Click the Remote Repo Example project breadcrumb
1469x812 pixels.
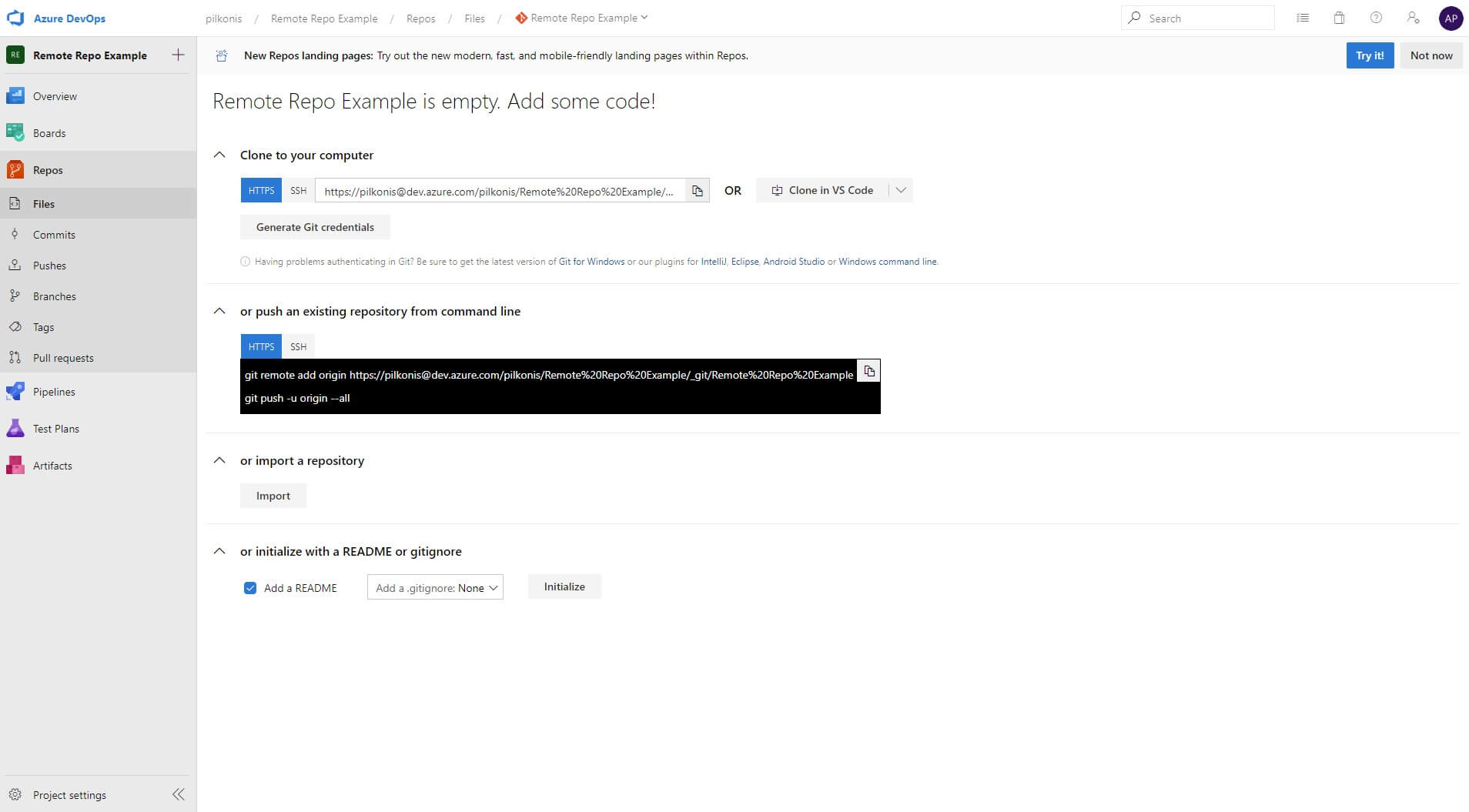pos(324,18)
